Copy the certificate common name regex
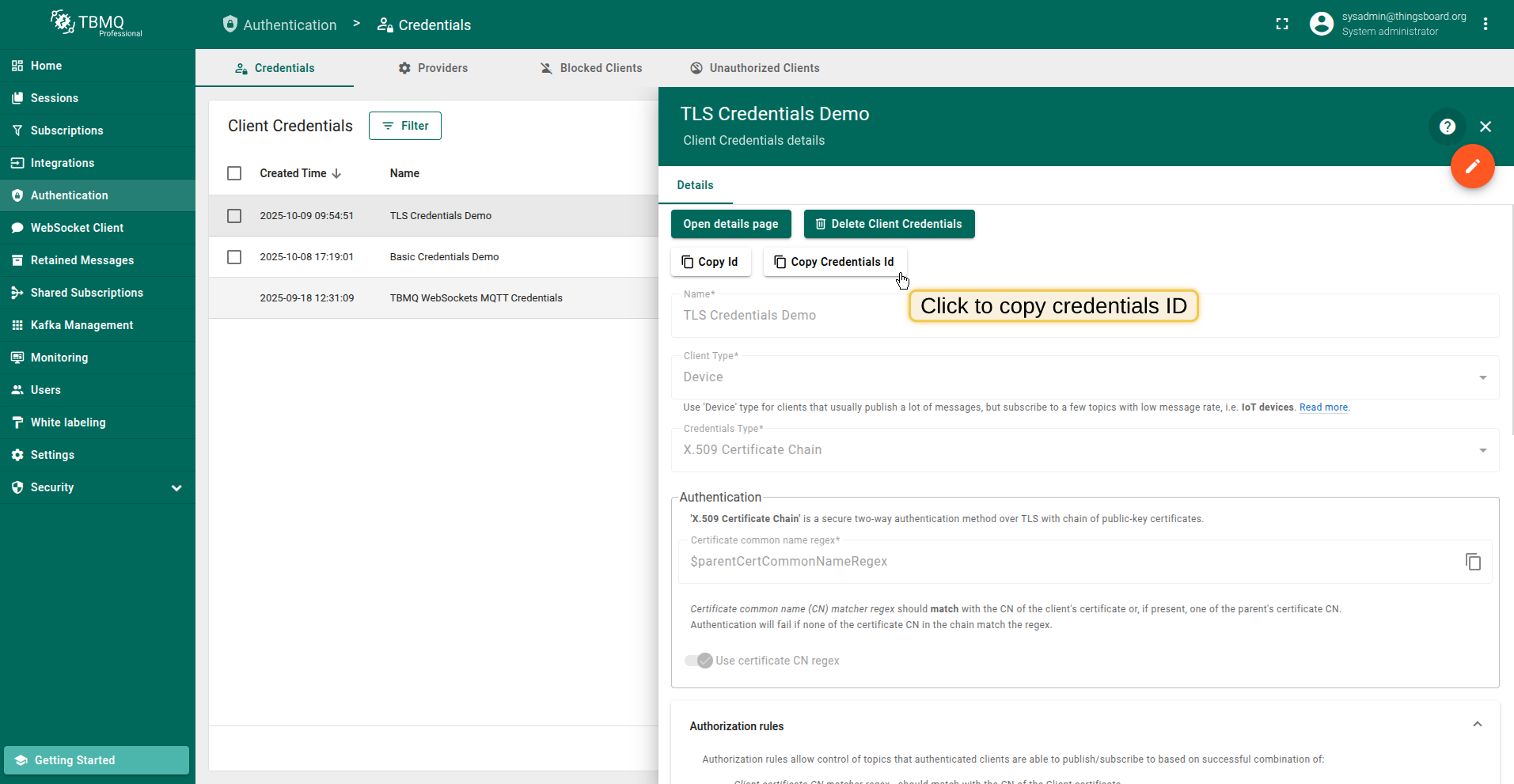Viewport: 1514px width, 784px height. [x=1472, y=562]
